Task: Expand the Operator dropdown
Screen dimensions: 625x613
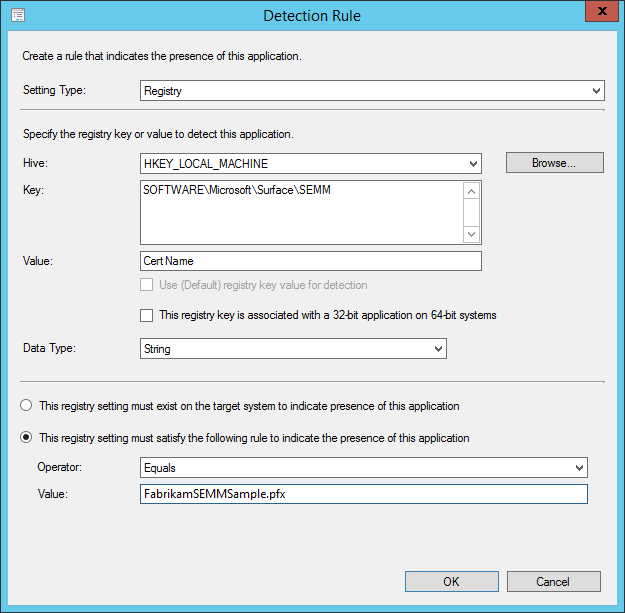Action: [364, 468]
